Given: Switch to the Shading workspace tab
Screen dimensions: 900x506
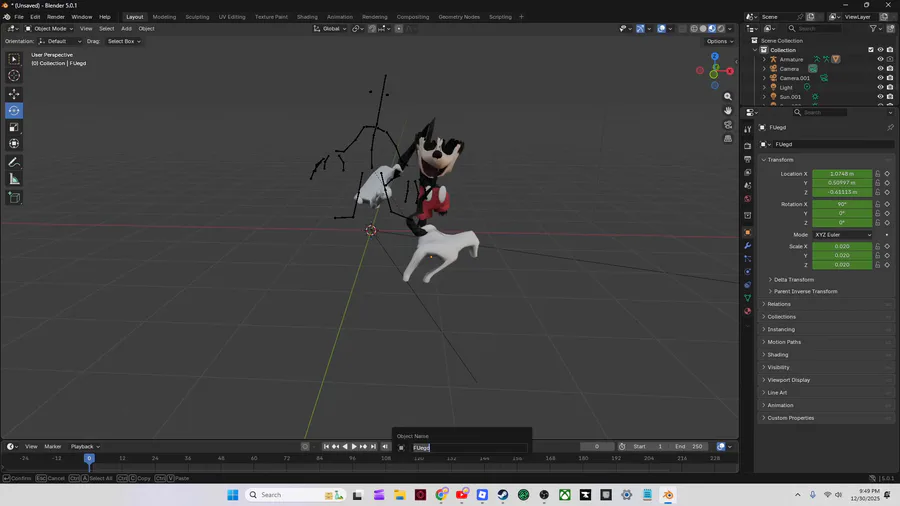Looking at the screenshot, I should point(307,17).
